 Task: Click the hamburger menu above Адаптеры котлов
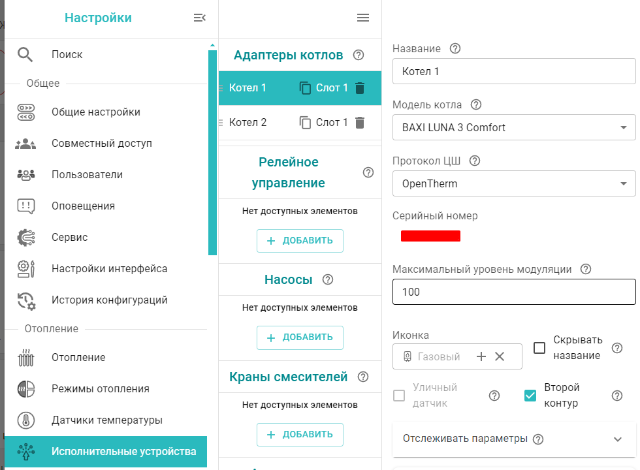coord(363,18)
